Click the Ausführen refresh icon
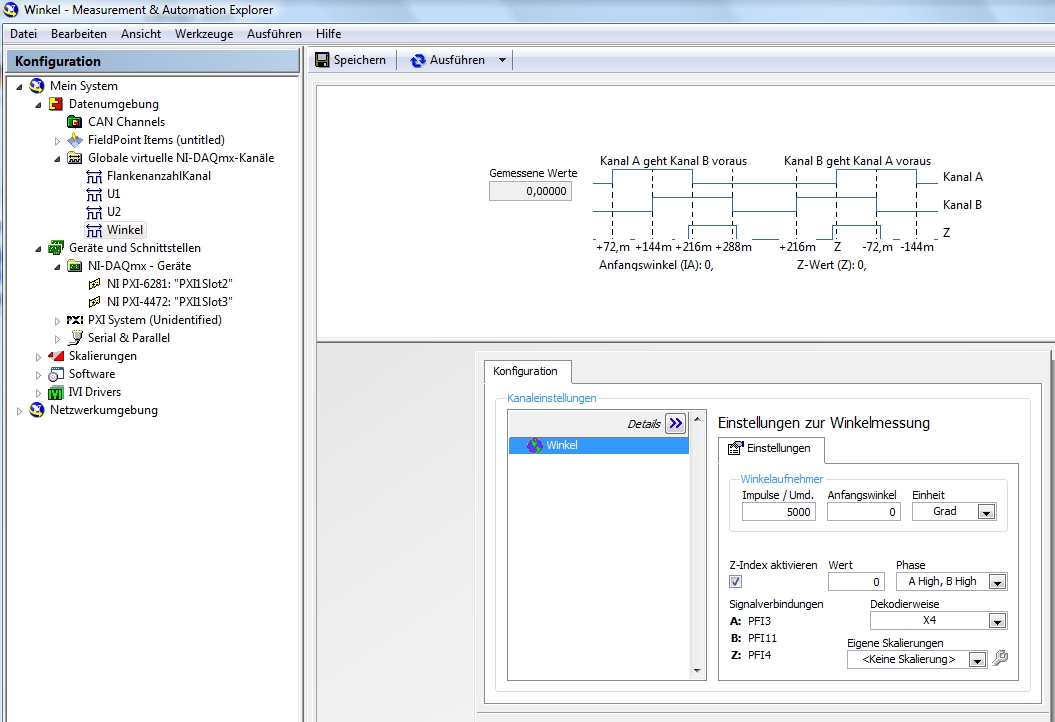 [418, 61]
